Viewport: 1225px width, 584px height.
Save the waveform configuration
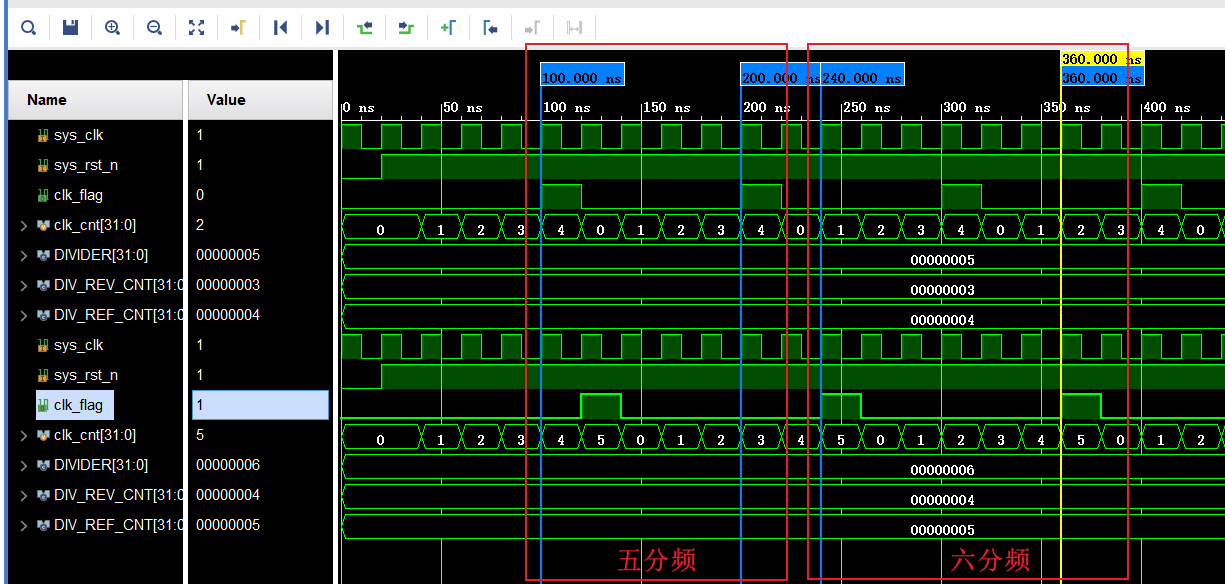(x=70, y=28)
